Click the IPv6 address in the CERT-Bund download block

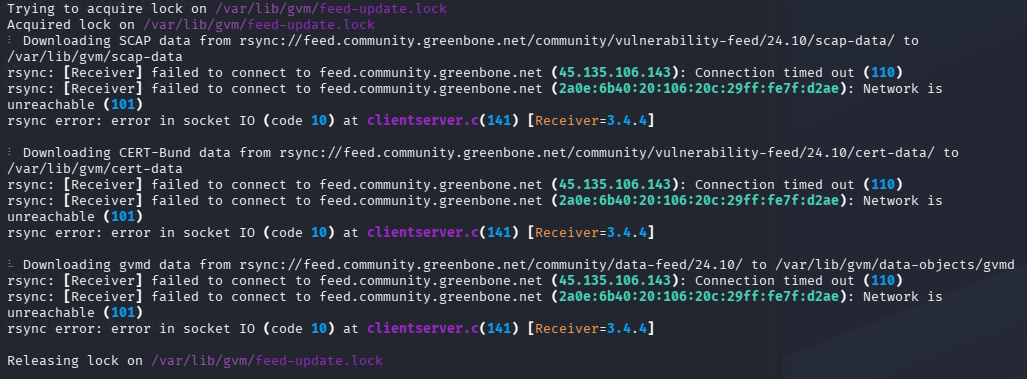point(699,201)
